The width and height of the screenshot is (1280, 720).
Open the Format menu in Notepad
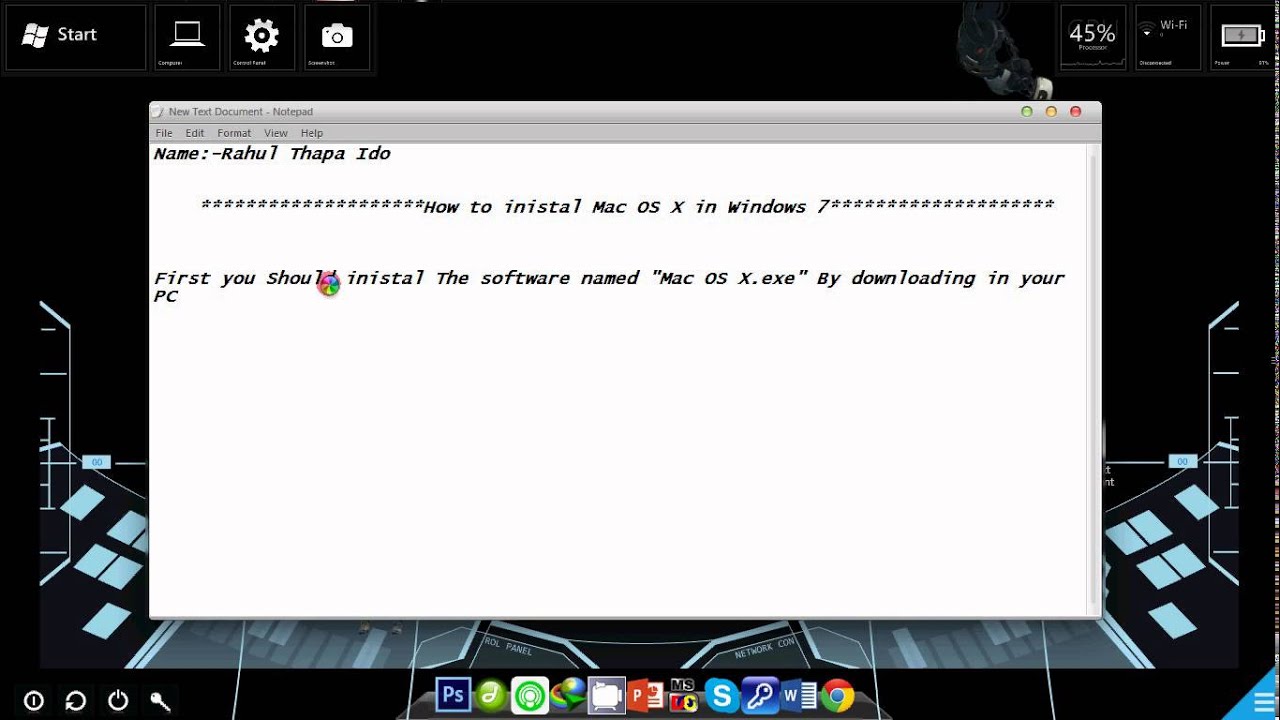point(234,133)
